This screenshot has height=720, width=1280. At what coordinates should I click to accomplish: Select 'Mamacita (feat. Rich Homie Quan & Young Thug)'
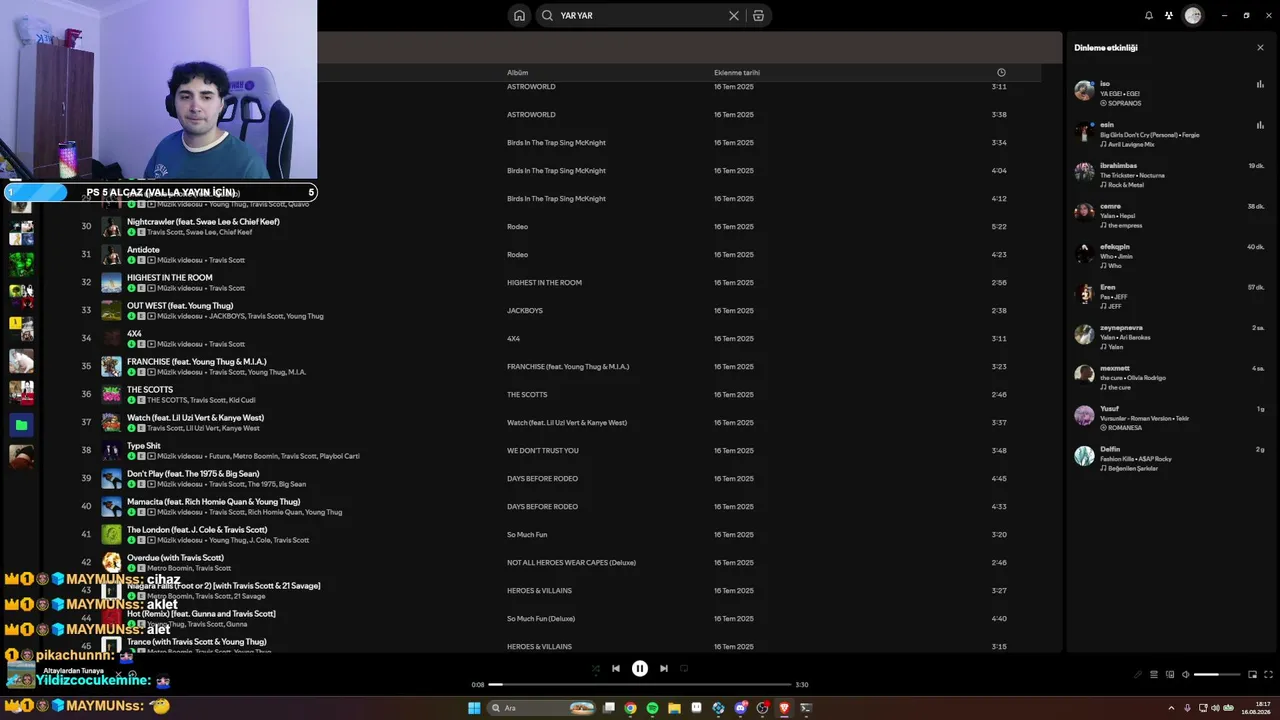(x=213, y=502)
